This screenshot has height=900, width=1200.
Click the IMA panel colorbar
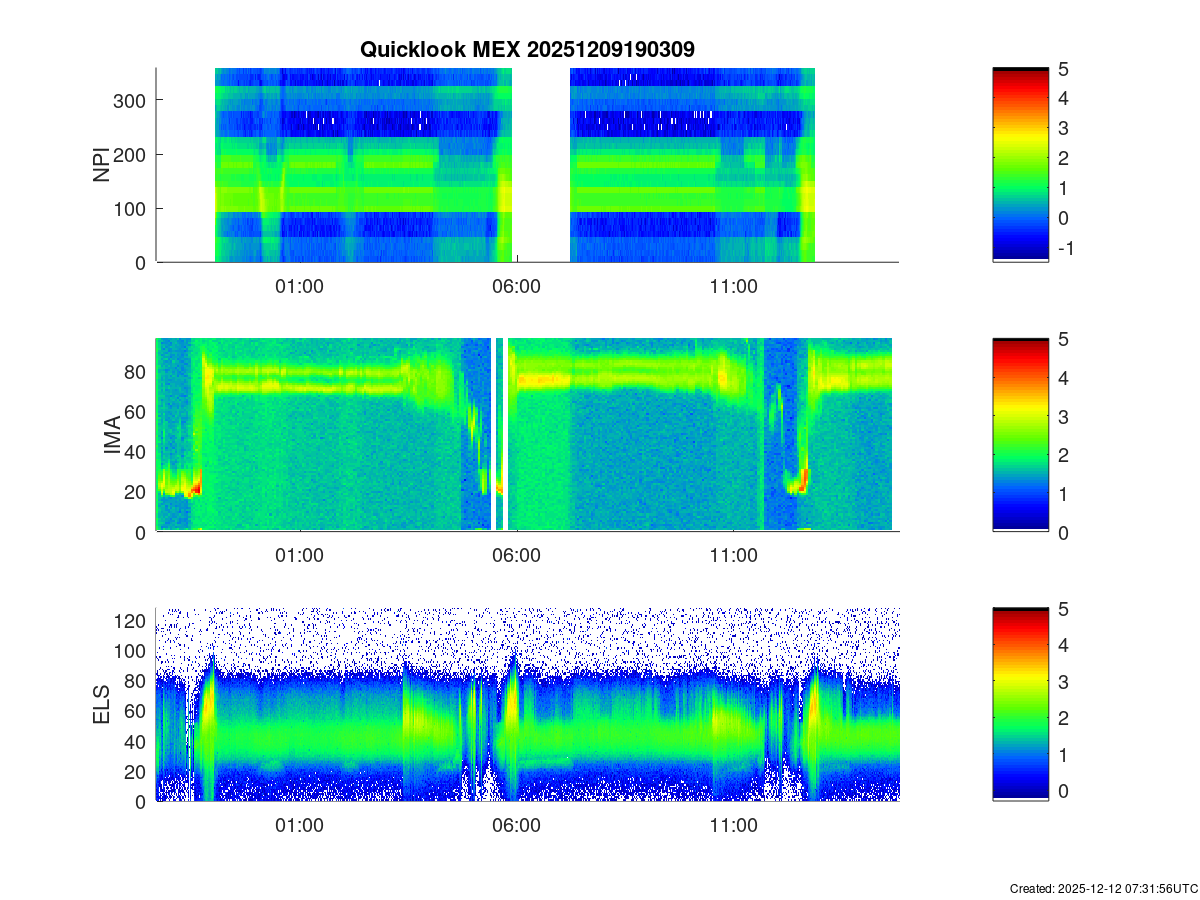[1020, 435]
